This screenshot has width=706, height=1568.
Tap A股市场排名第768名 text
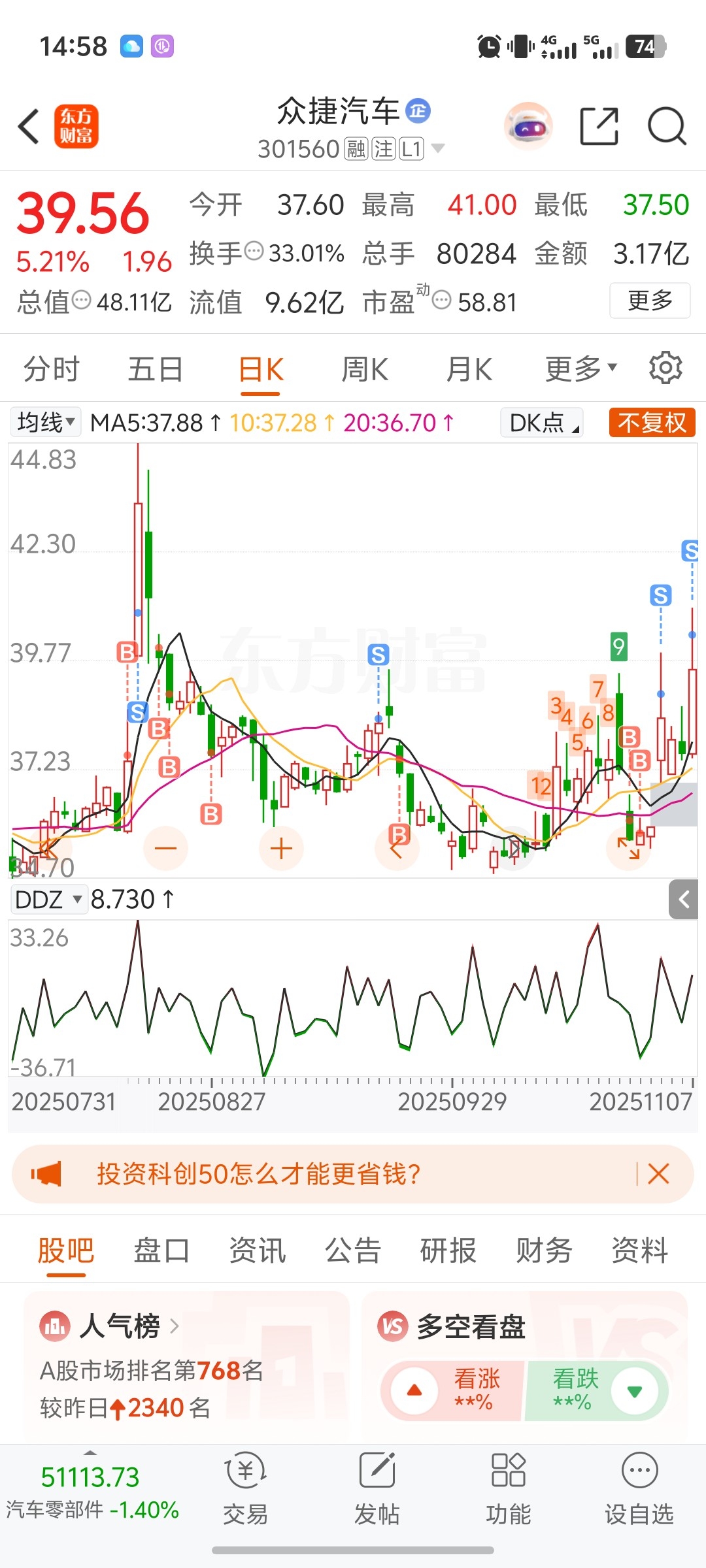(x=152, y=1370)
